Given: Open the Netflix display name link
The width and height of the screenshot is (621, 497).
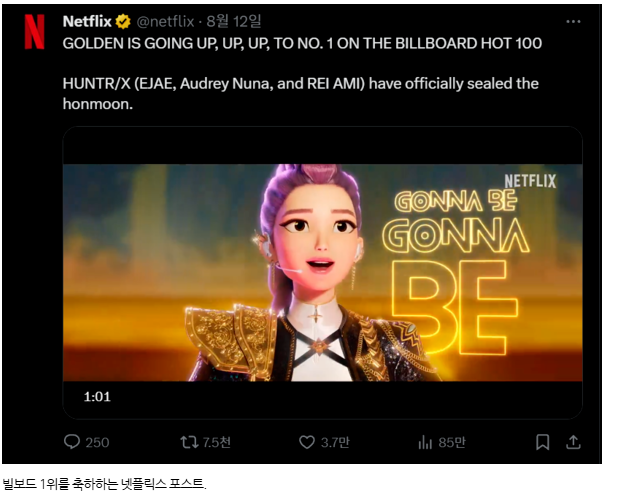Looking at the screenshot, I should (87, 21).
